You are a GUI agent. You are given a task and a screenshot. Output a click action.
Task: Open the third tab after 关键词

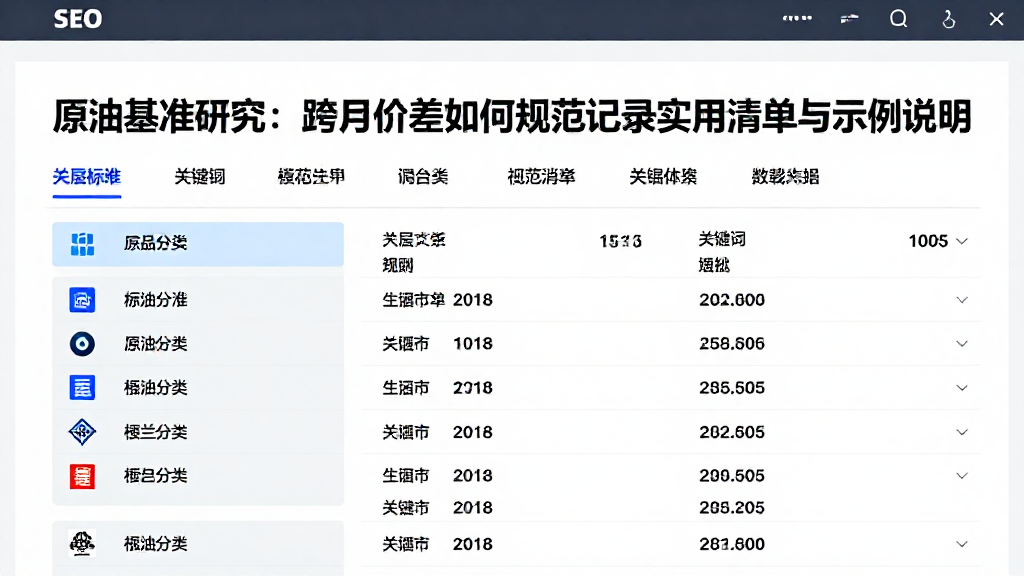pos(312,177)
